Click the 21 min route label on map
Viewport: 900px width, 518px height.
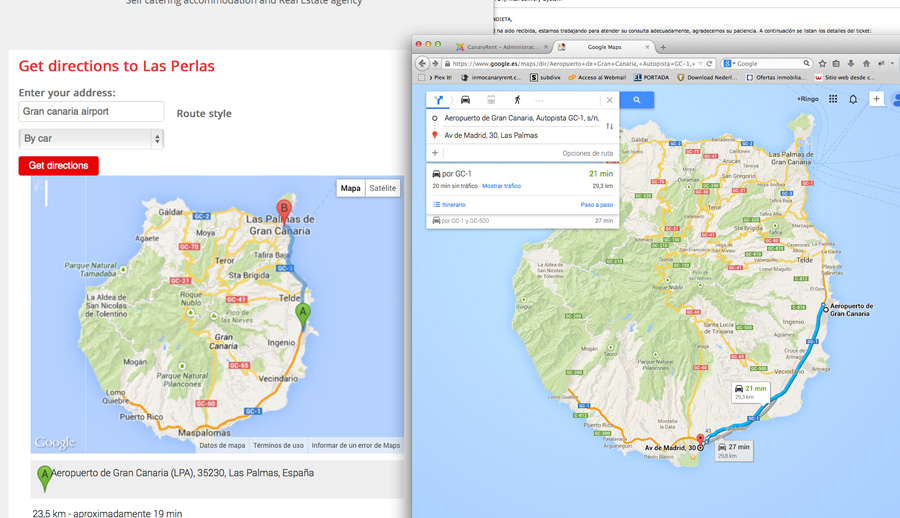click(x=750, y=392)
